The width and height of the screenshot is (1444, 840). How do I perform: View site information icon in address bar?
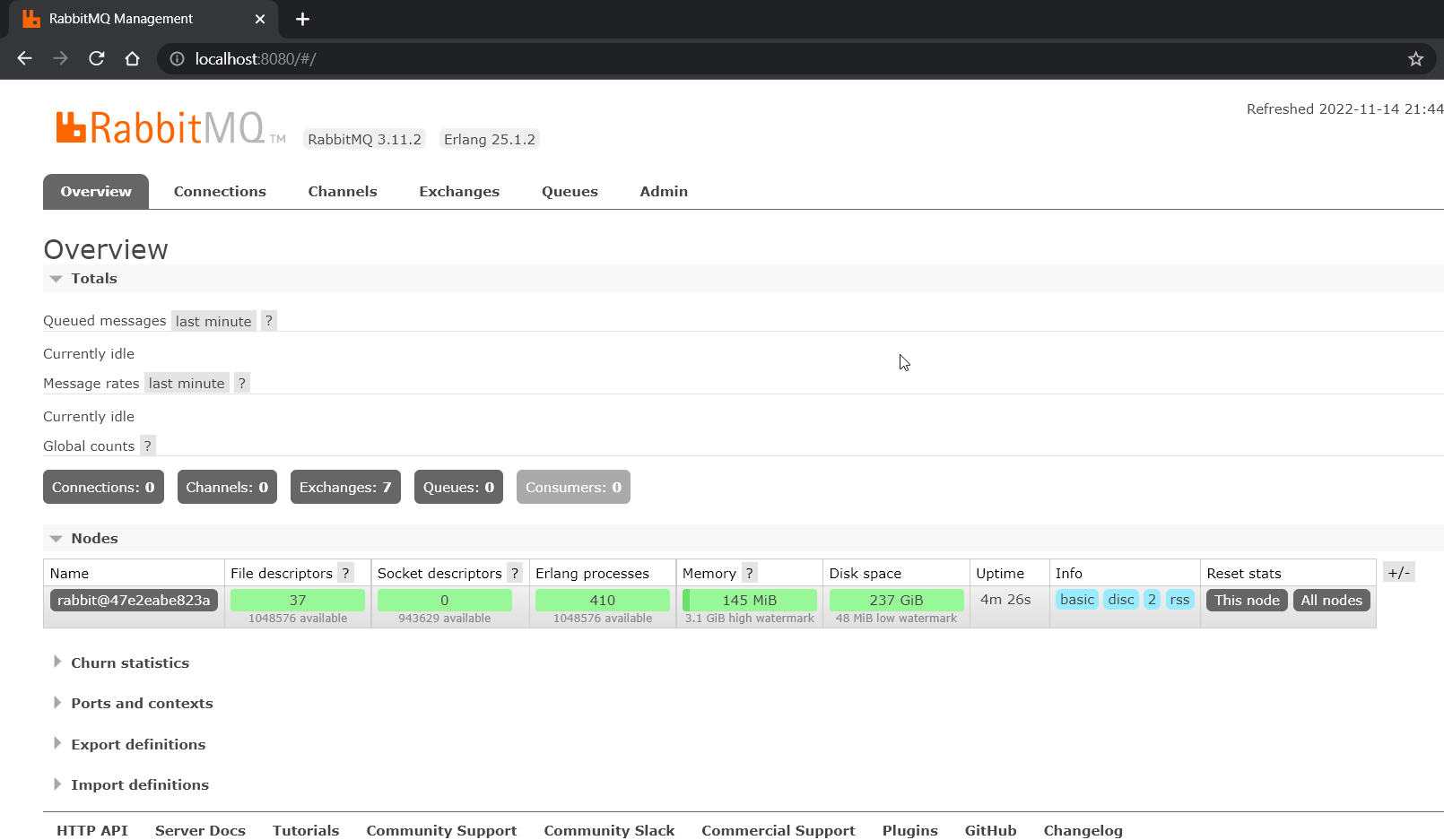point(178,58)
